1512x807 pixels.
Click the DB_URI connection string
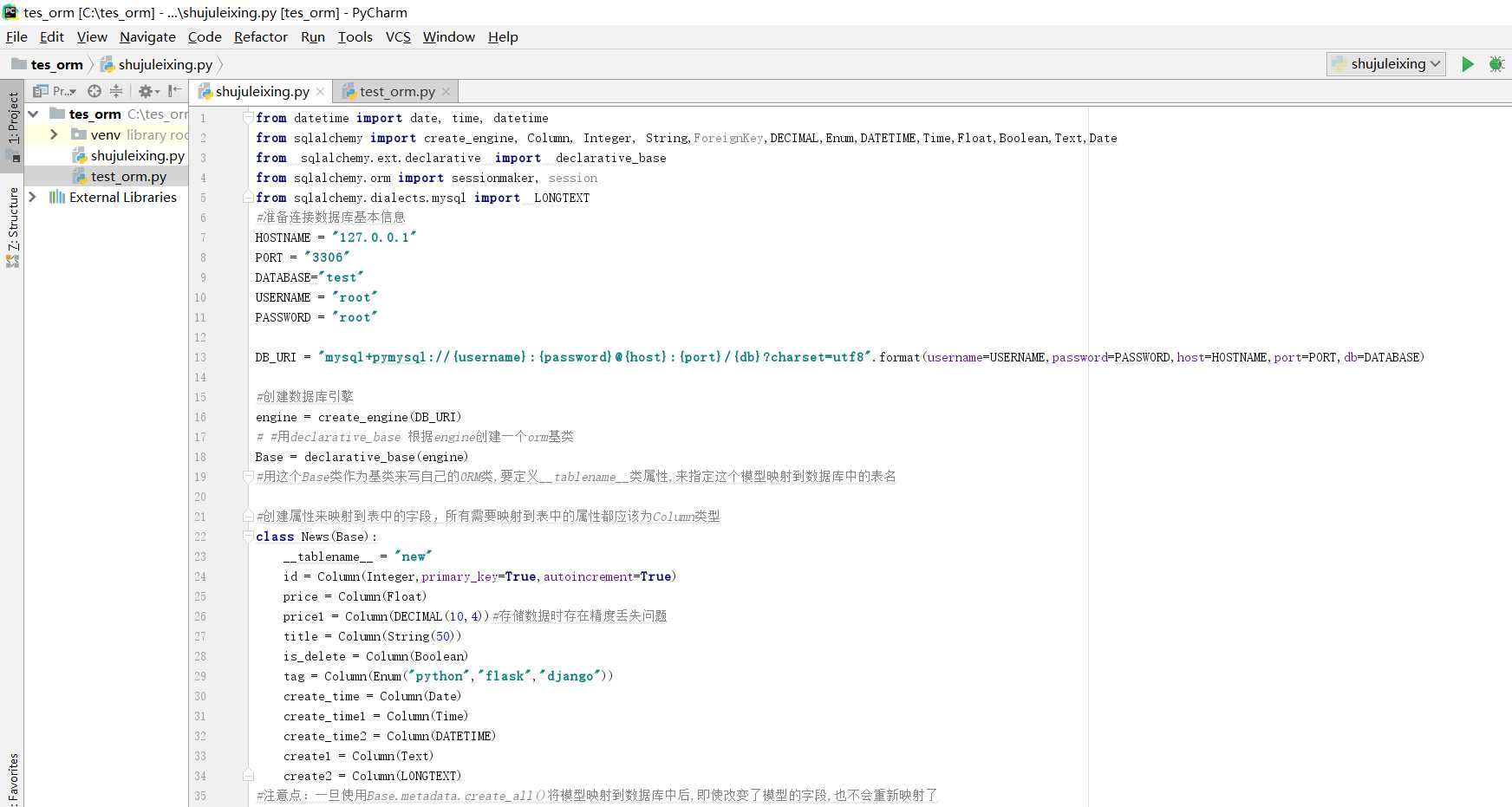596,356
